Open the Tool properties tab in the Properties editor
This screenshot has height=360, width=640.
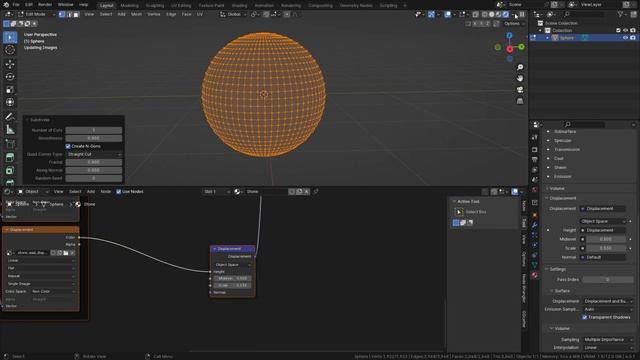click(535, 138)
